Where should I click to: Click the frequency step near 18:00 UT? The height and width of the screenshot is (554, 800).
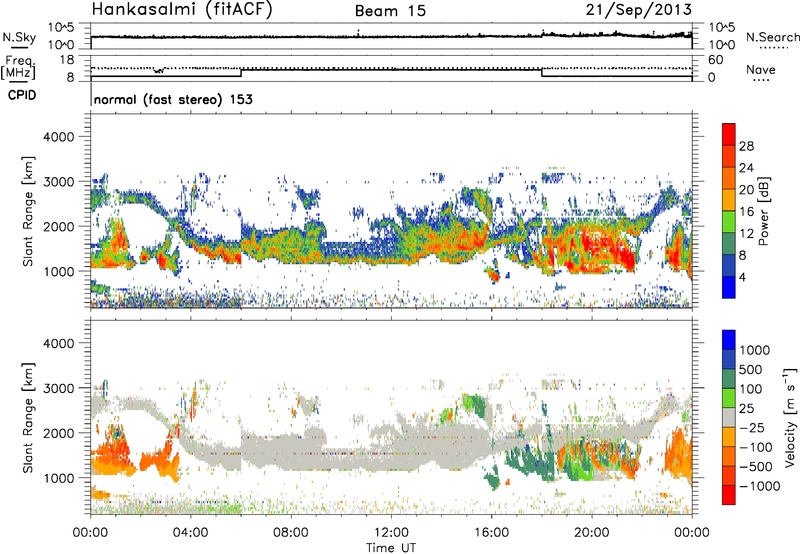point(541,73)
